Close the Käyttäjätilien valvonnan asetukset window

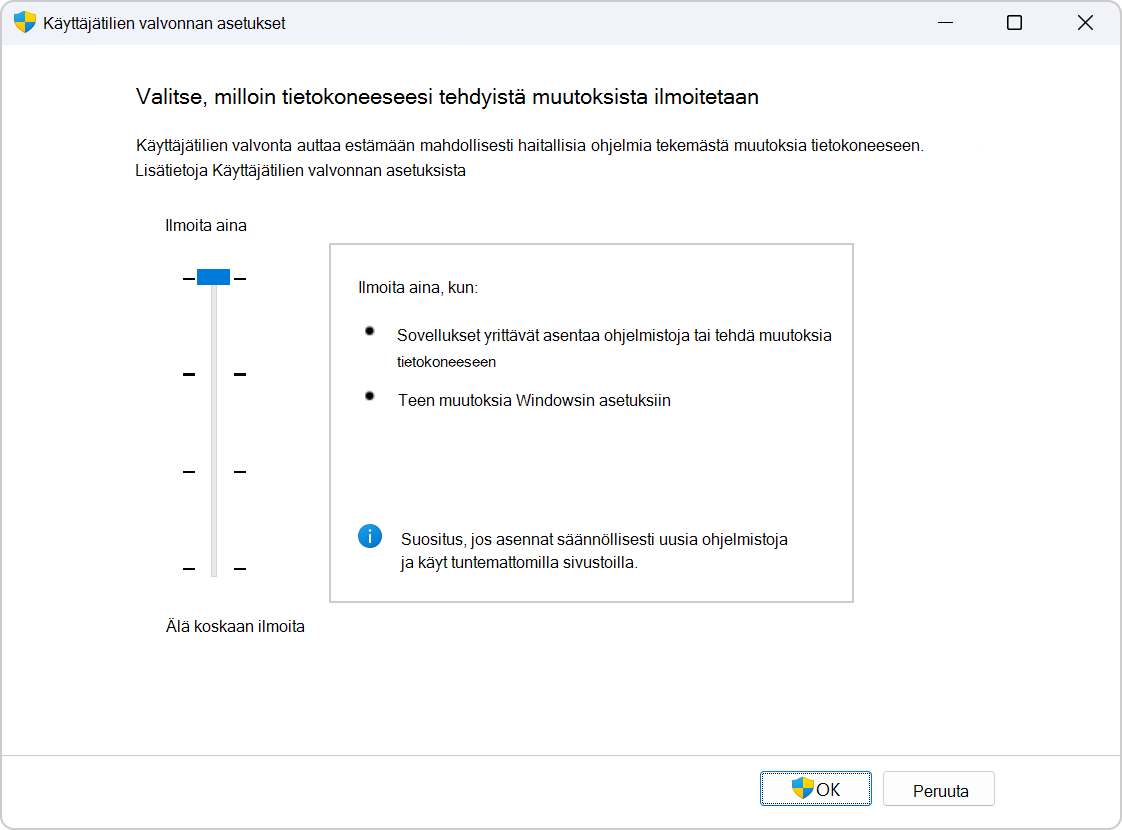tap(1085, 23)
